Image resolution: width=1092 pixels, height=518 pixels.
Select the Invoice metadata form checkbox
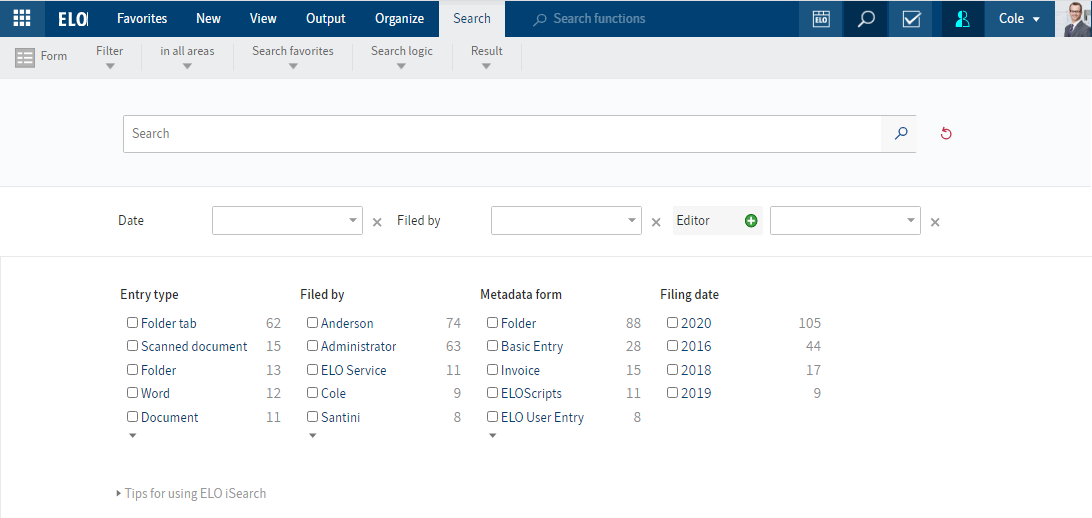pyautogui.click(x=493, y=370)
